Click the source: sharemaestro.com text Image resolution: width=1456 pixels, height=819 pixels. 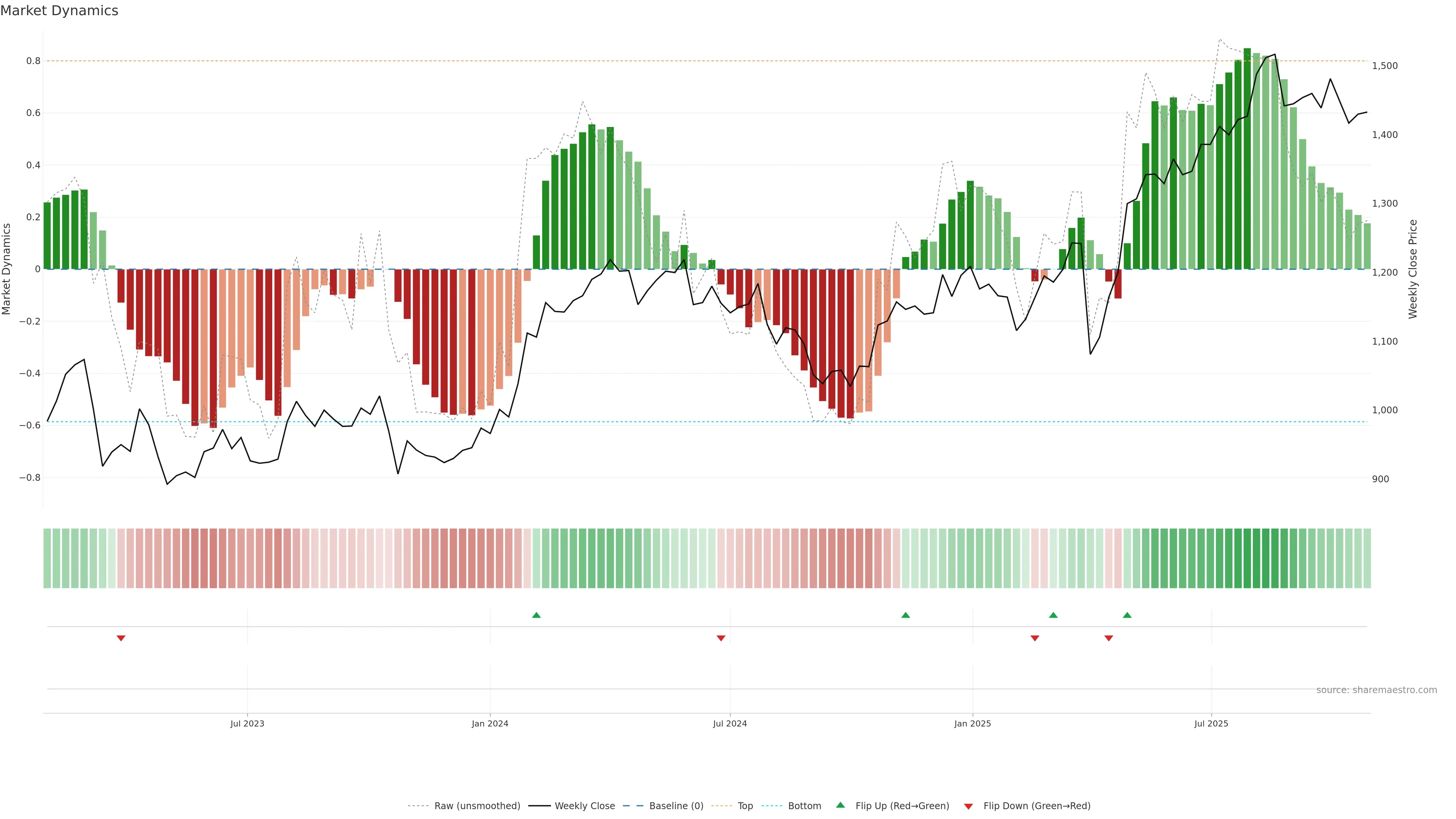[1376, 690]
